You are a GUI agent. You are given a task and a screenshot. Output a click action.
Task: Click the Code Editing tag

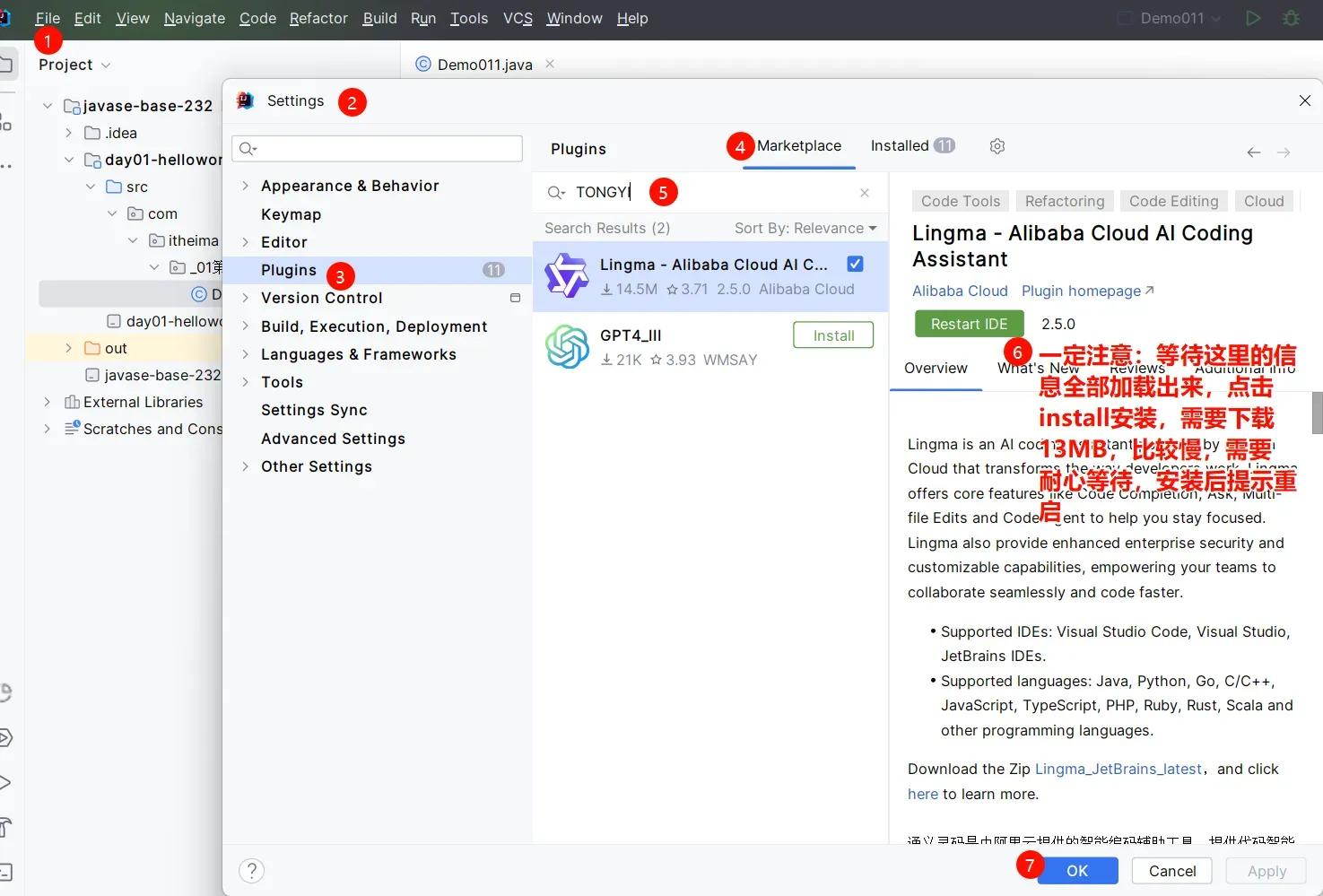[x=1173, y=201]
